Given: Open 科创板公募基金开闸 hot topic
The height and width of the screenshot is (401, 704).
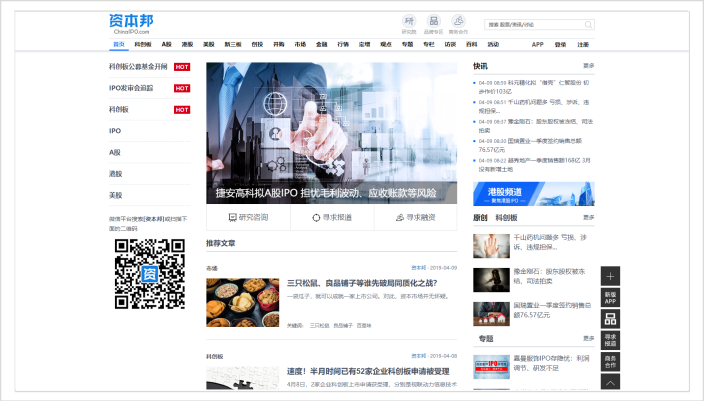Looking at the screenshot, I should (138, 66).
